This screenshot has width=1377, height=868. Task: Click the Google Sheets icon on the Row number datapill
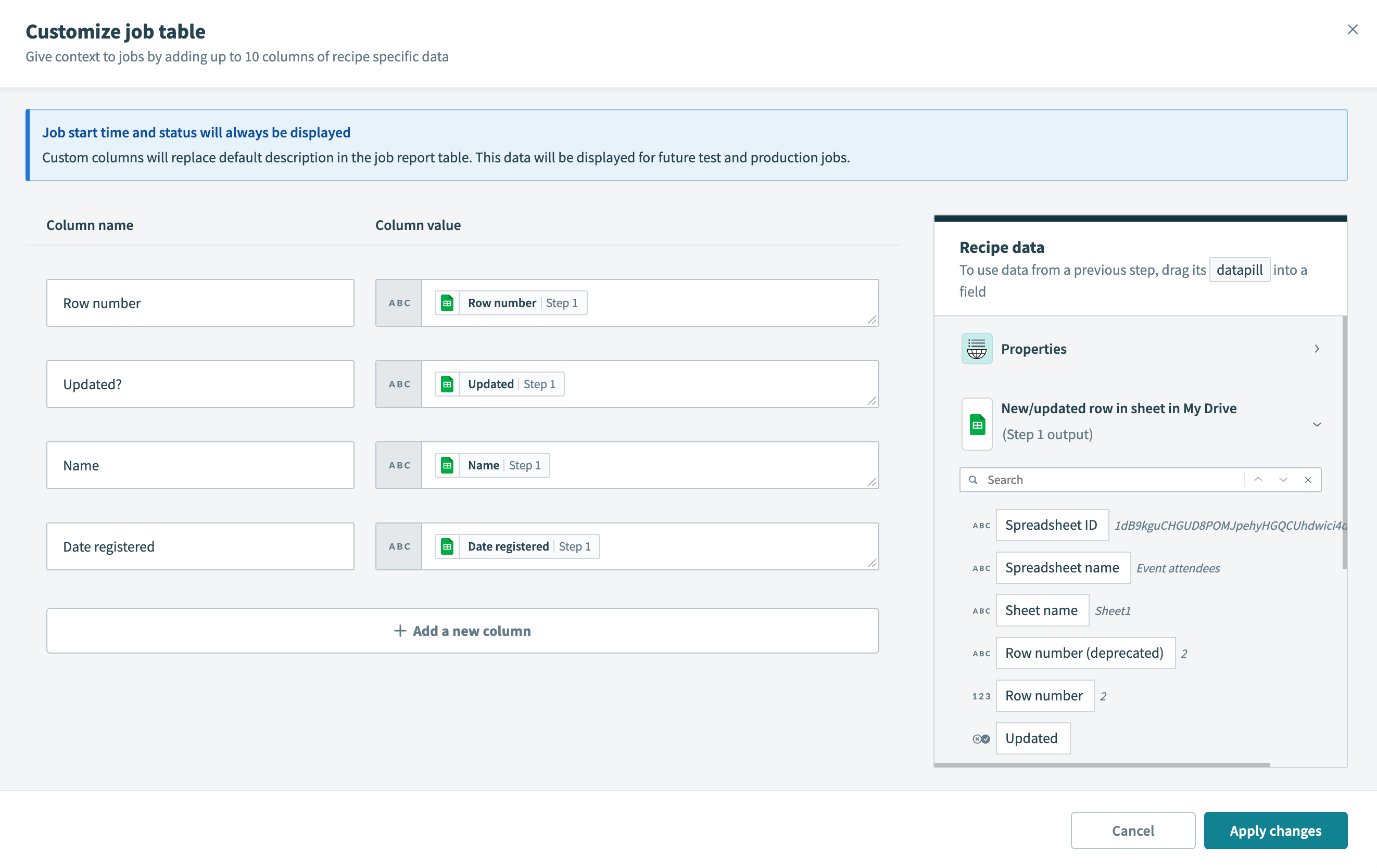click(x=447, y=302)
